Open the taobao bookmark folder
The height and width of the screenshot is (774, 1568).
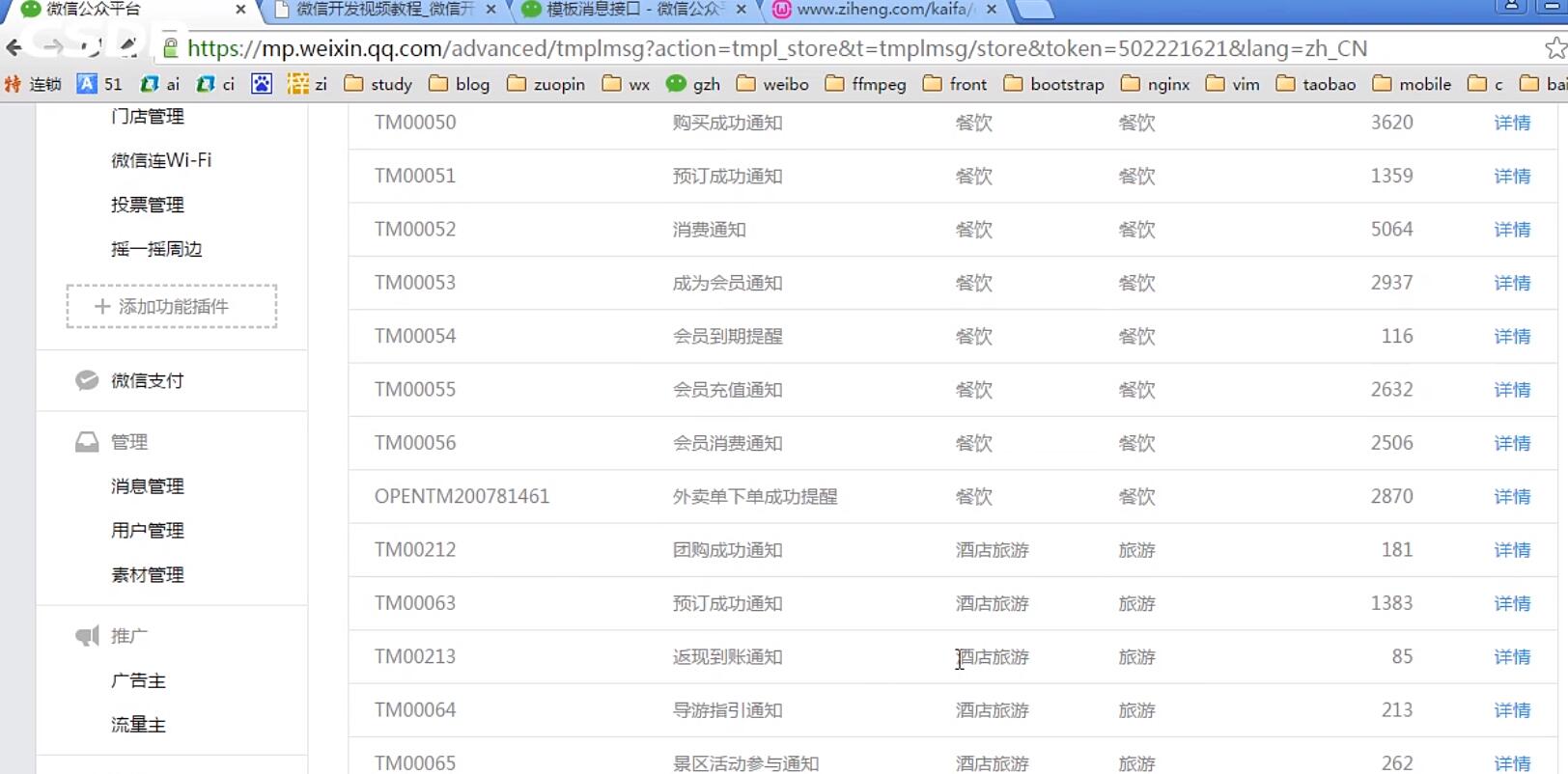[1316, 84]
